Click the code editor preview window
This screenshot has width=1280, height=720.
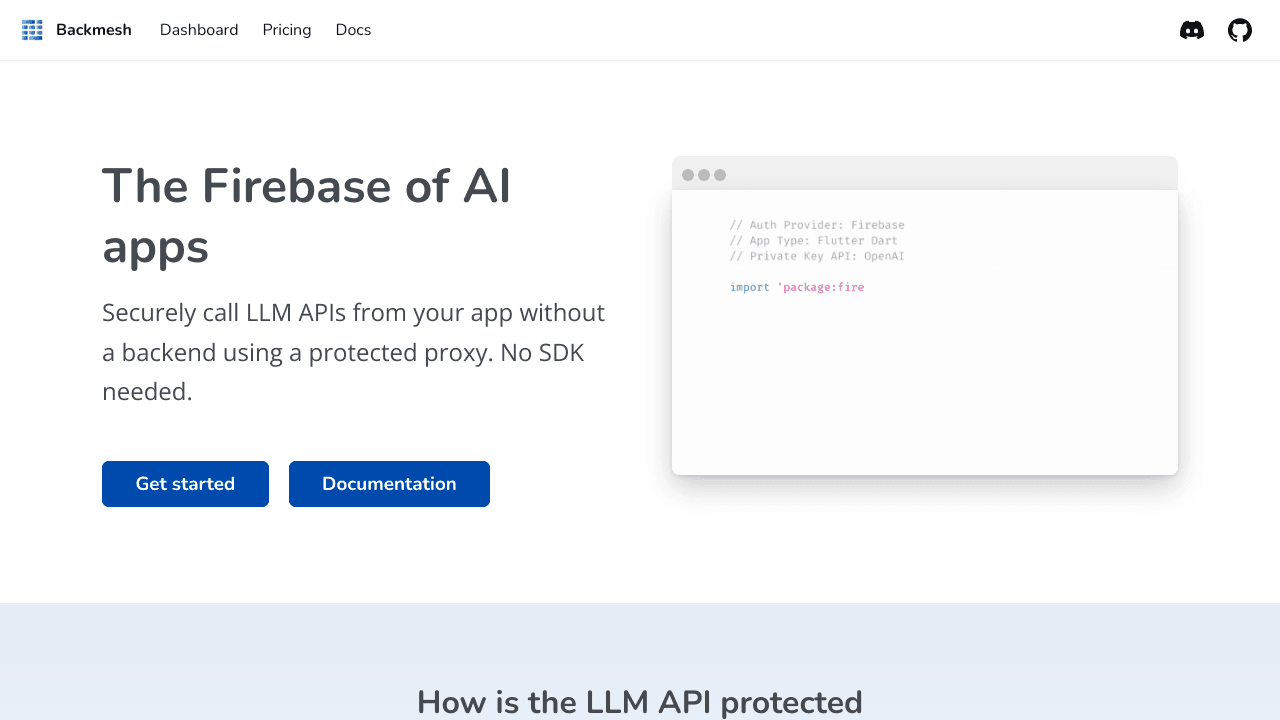click(924, 330)
